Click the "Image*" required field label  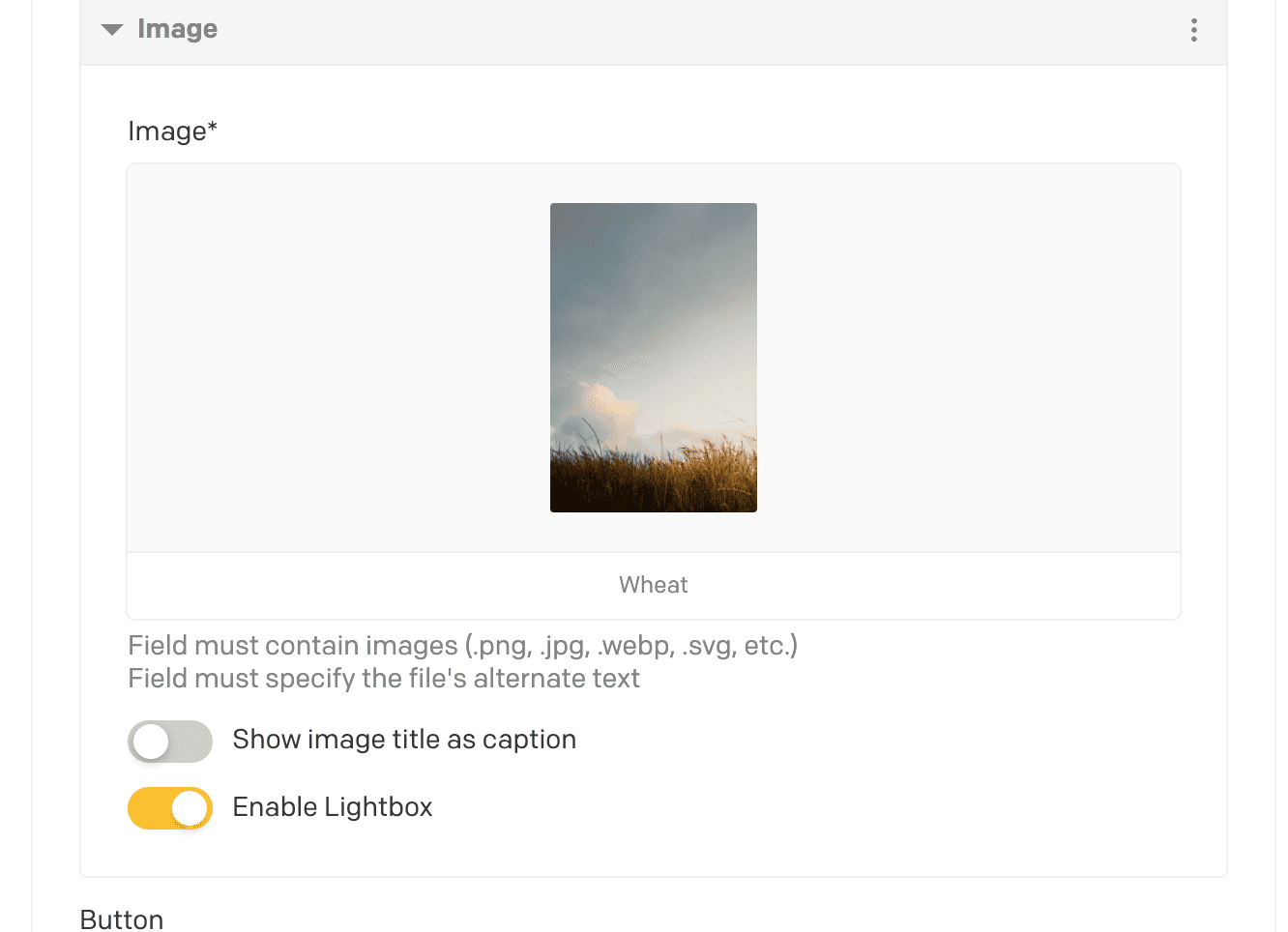[x=172, y=131]
